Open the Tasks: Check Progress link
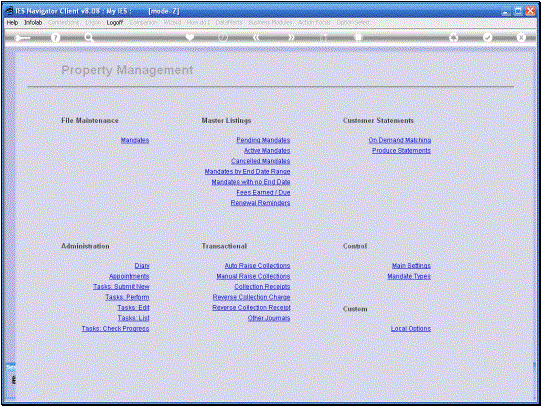 tap(116, 328)
